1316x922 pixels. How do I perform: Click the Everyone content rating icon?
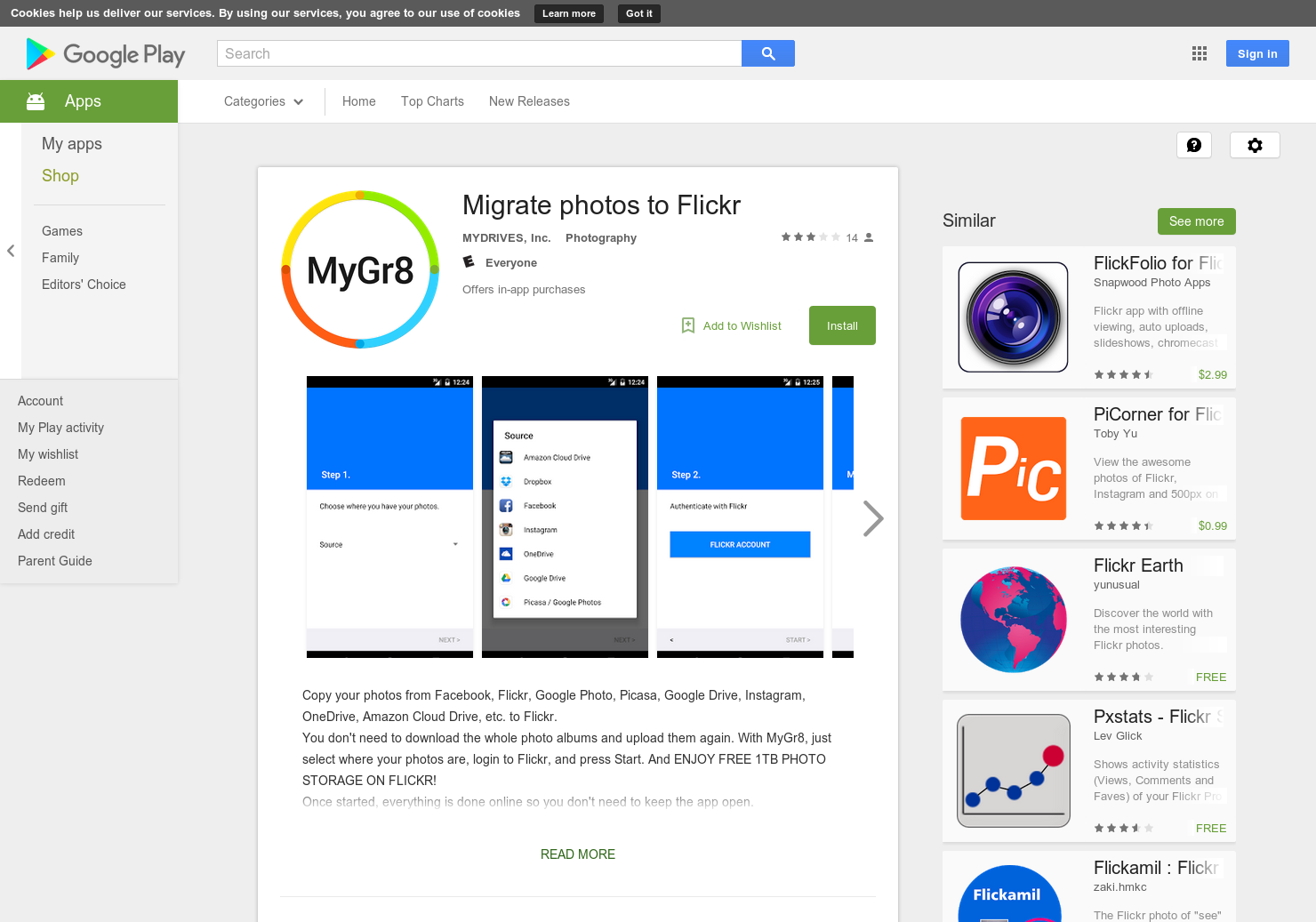[469, 262]
